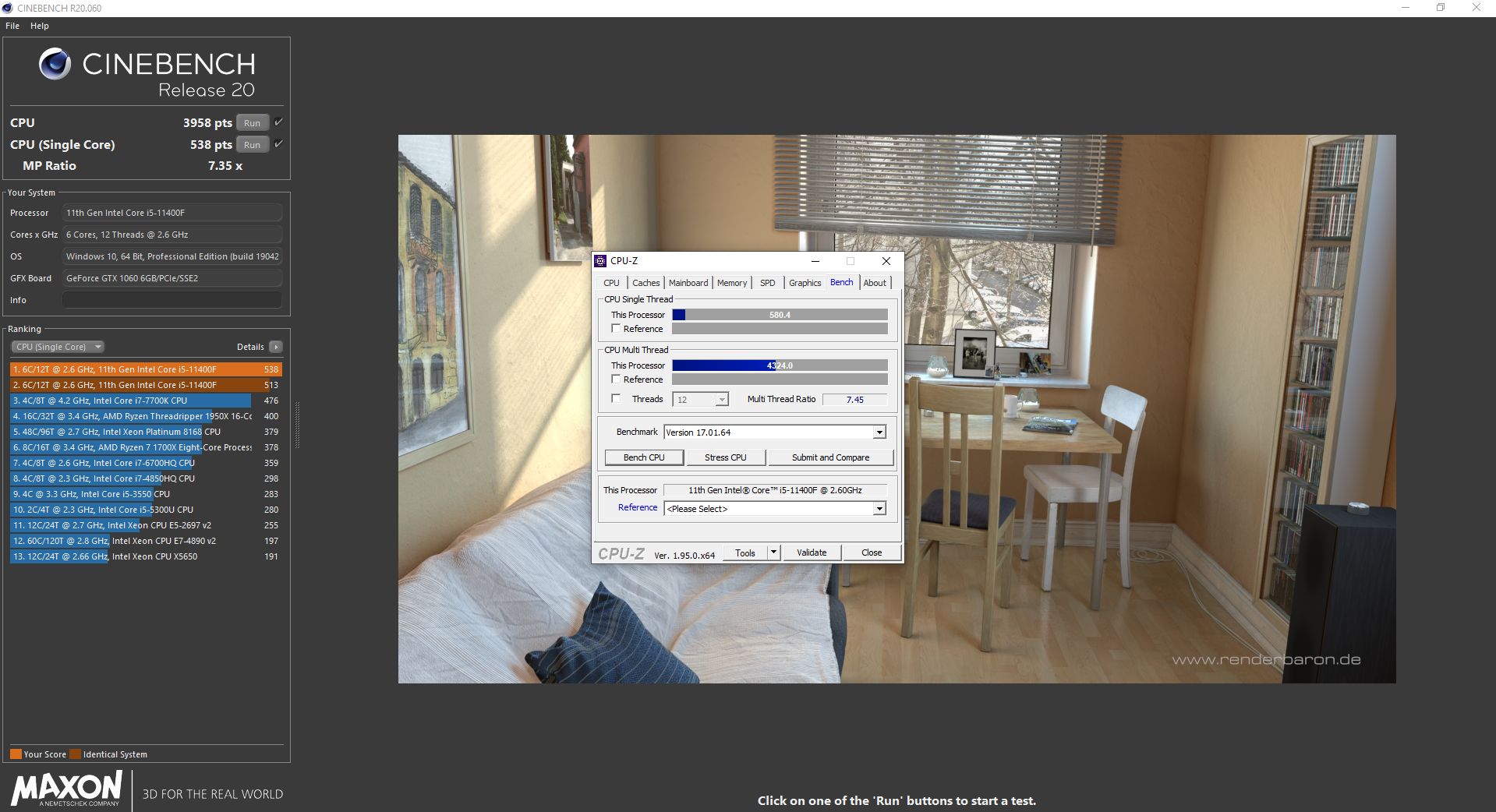Click the panel splitter grip beside Ranking
The image size is (1496, 812).
297,425
